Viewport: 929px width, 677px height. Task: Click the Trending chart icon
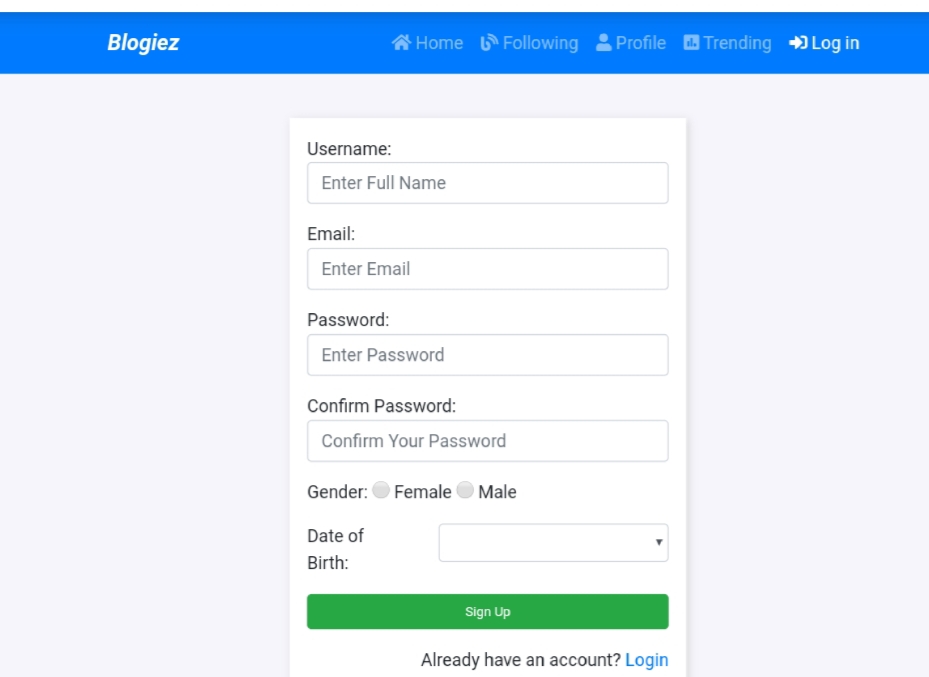click(x=691, y=43)
